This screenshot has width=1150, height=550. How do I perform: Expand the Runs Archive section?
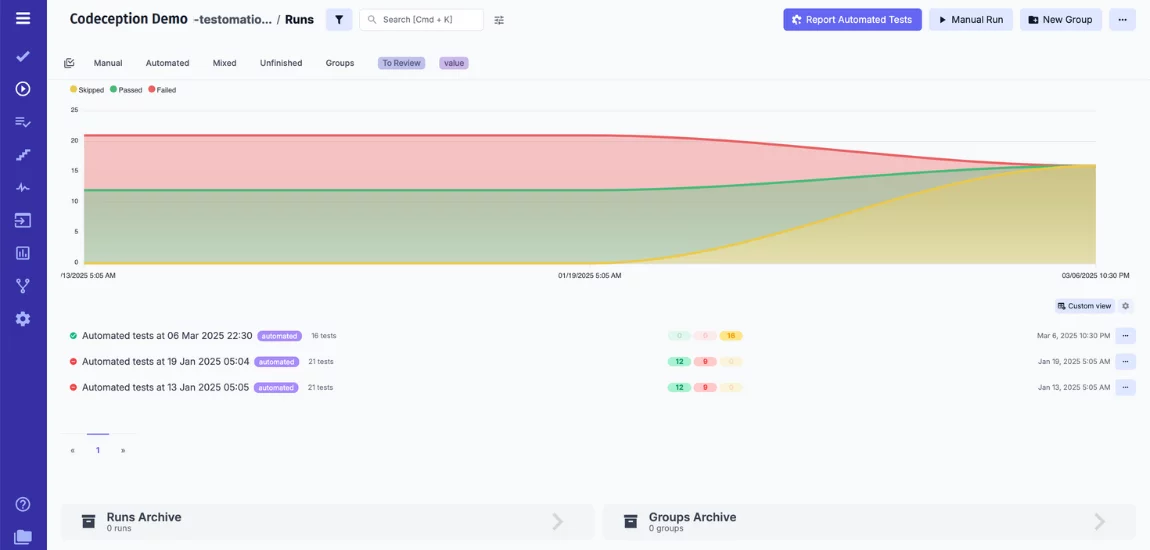pyautogui.click(x=327, y=521)
